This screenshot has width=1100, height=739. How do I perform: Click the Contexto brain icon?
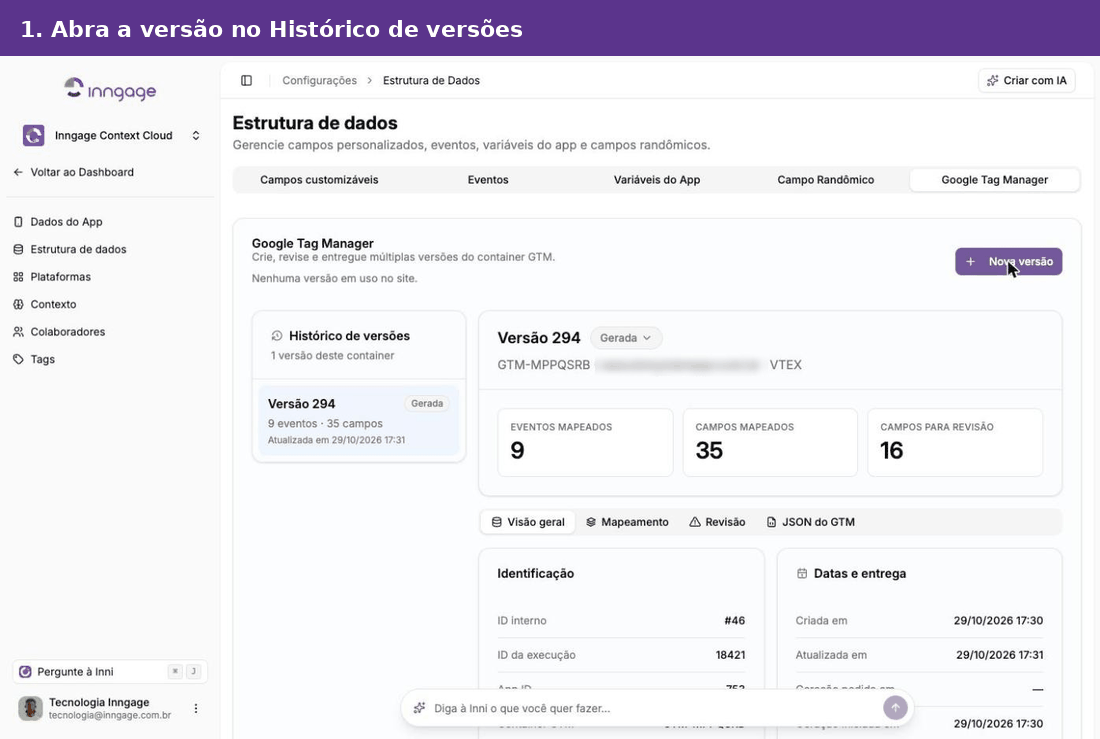pos(18,304)
